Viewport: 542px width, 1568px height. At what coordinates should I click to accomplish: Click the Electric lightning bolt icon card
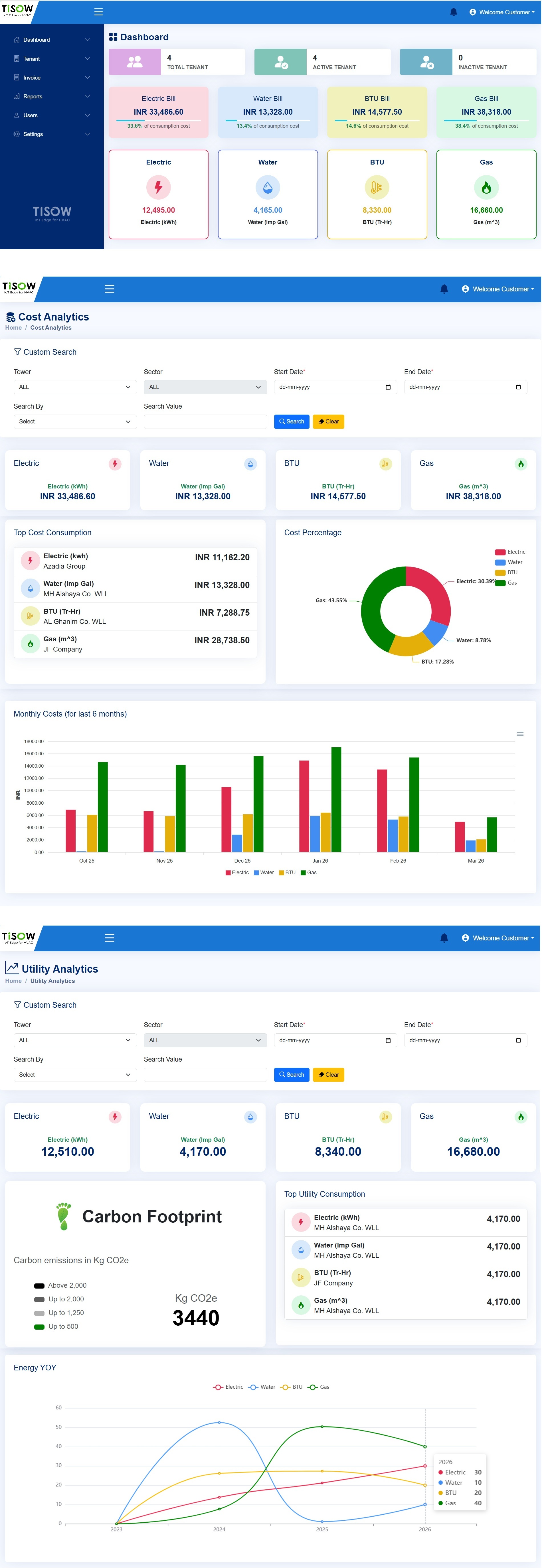(158, 187)
